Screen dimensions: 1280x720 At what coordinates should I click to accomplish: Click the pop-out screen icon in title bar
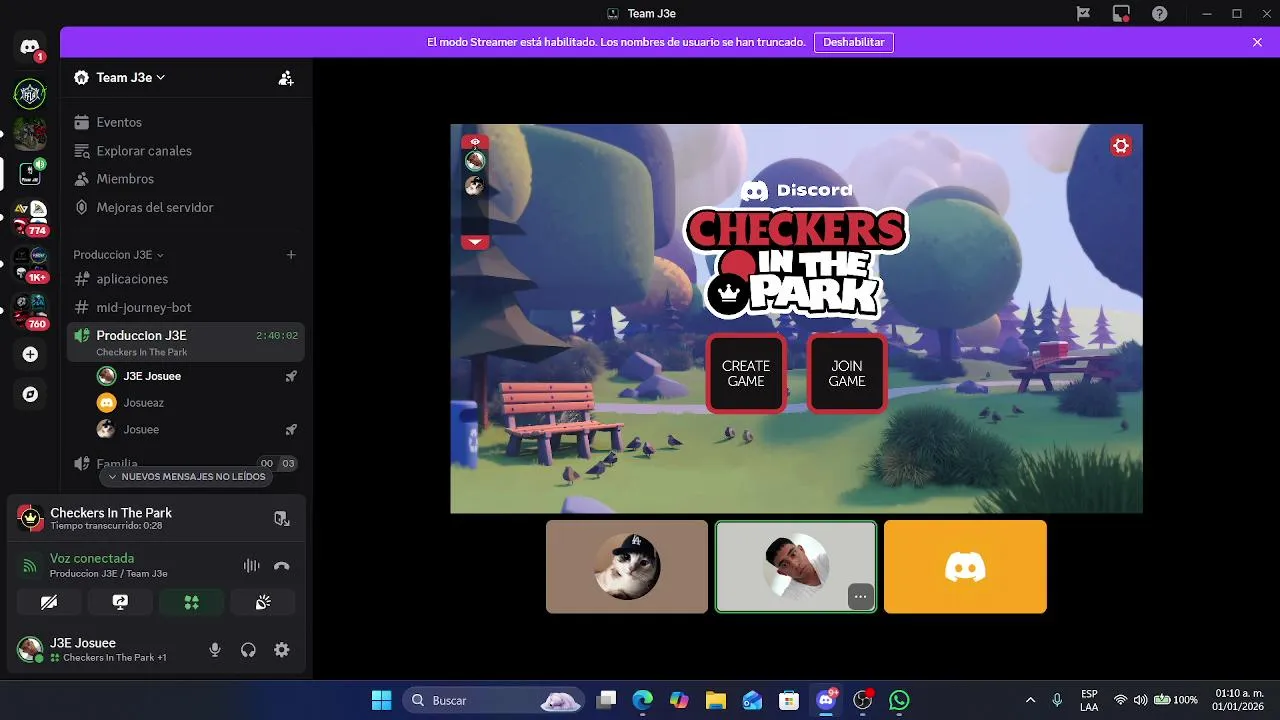pos(1121,14)
